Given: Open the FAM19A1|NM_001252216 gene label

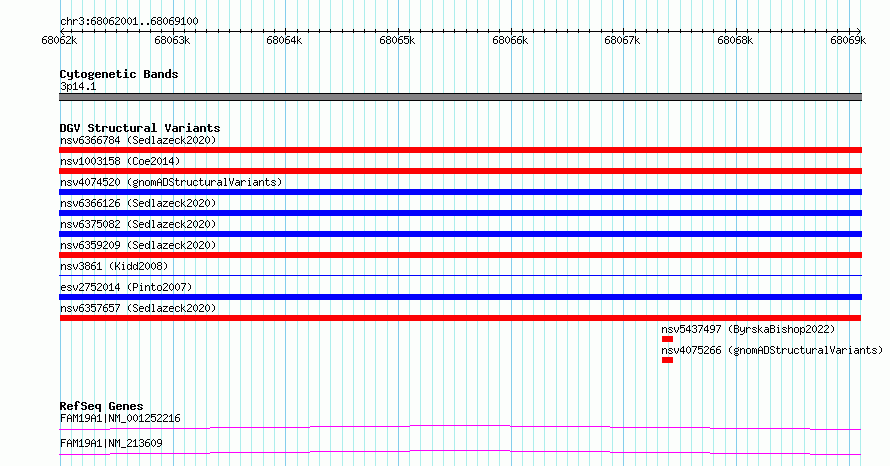Looking at the screenshot, I should tap(120, 418).
